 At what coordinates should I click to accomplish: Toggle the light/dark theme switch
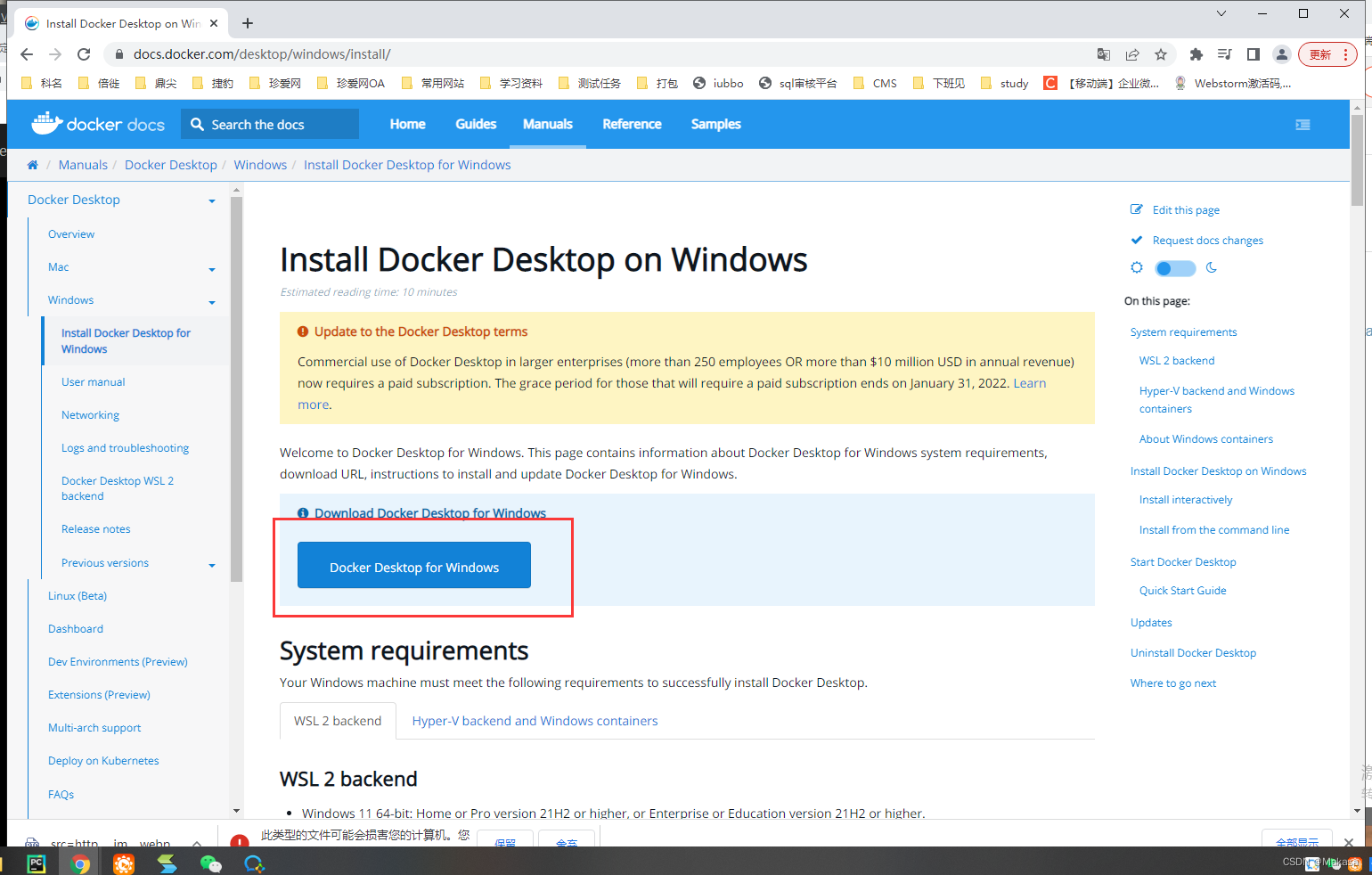[x=1175, y=268]
